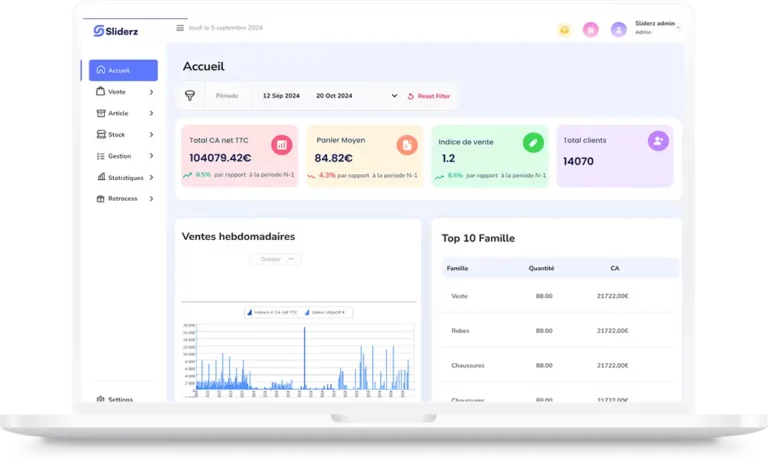This screenshot has width=768, height=465.
Task: Click the filter funnel icon
Action: pos(190,96)
